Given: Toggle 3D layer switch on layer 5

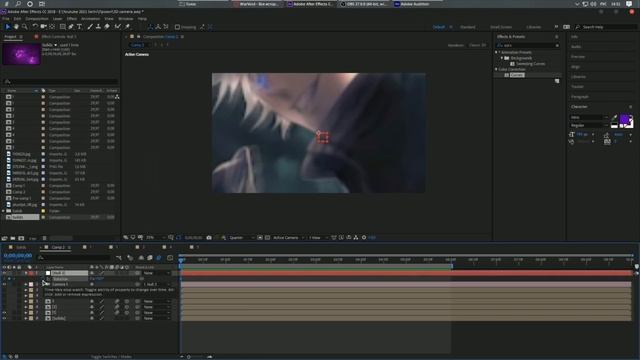Looking at the screenshot, I should point(127,301).
